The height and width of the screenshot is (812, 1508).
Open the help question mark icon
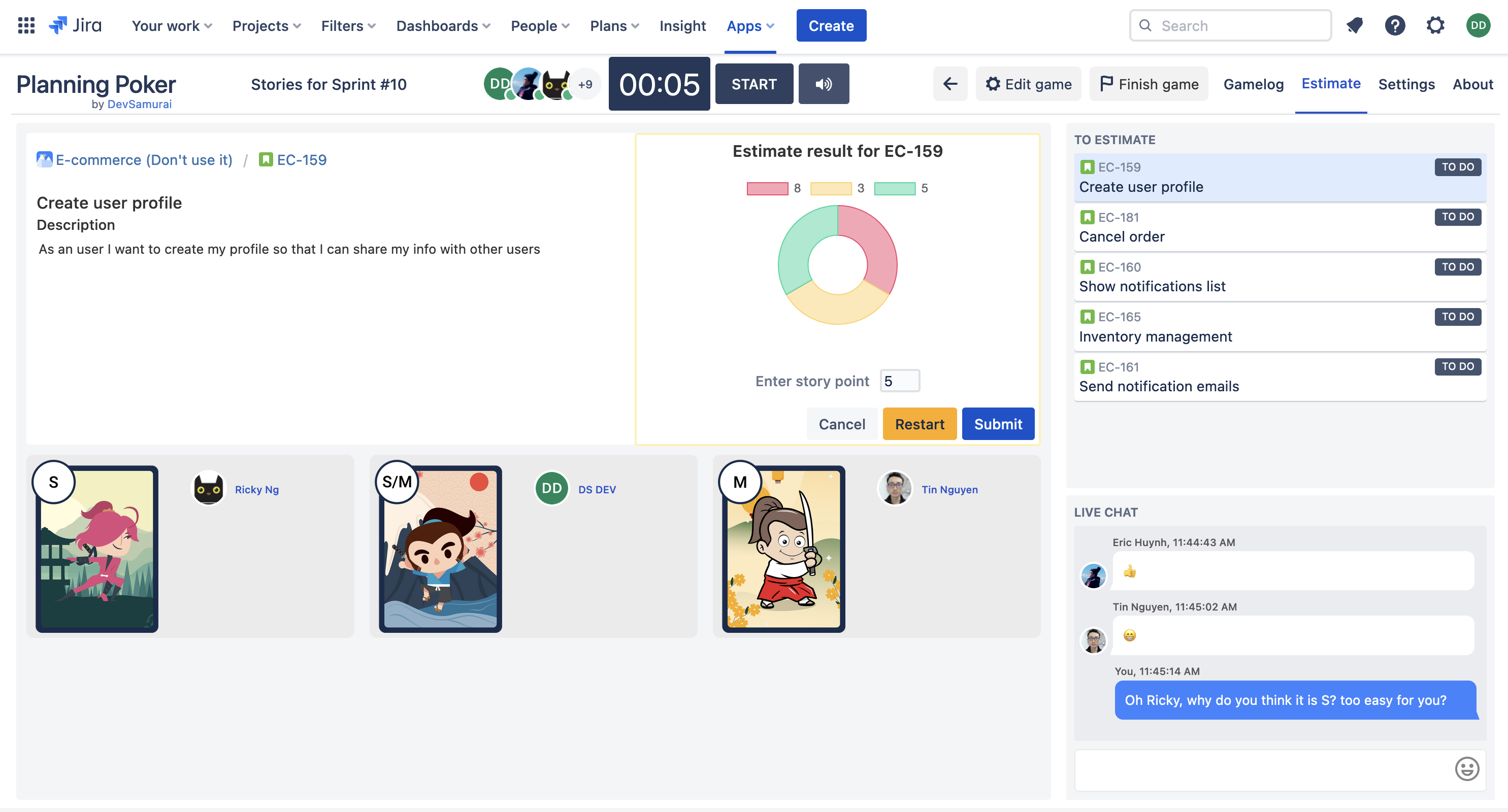[1394, 26]
